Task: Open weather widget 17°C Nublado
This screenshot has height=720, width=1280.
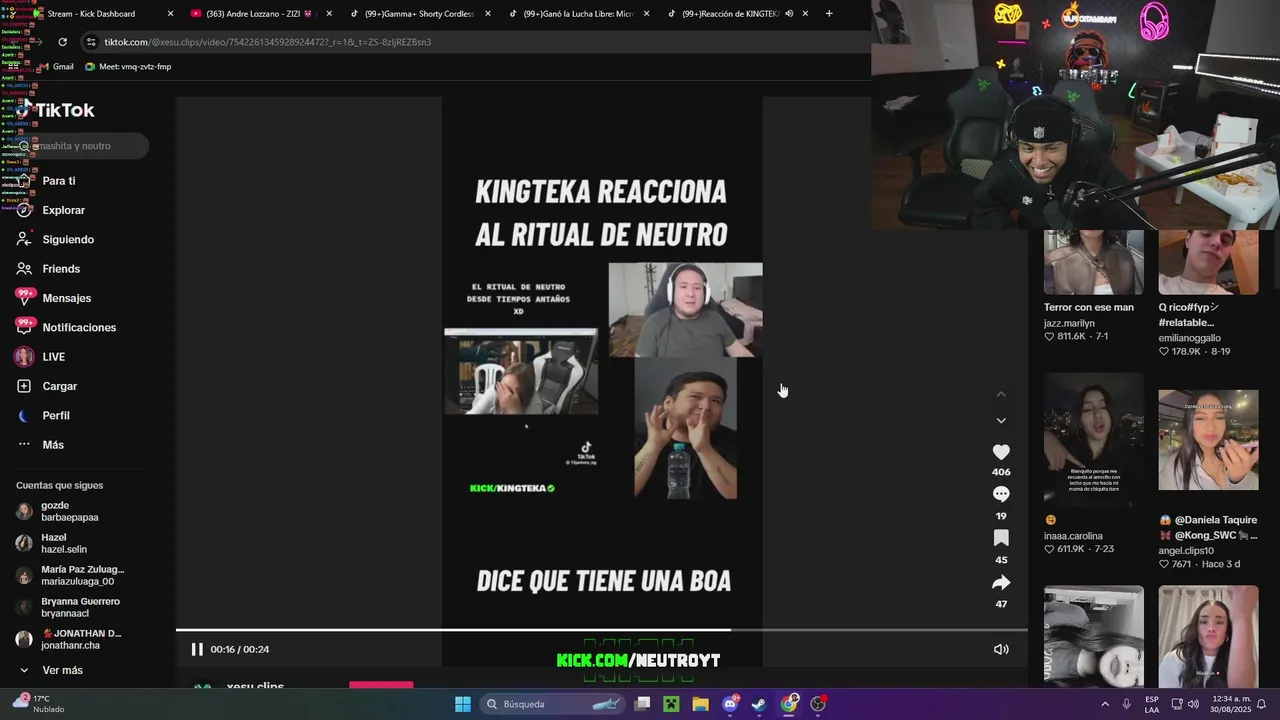Action: (x=38, y=703)
